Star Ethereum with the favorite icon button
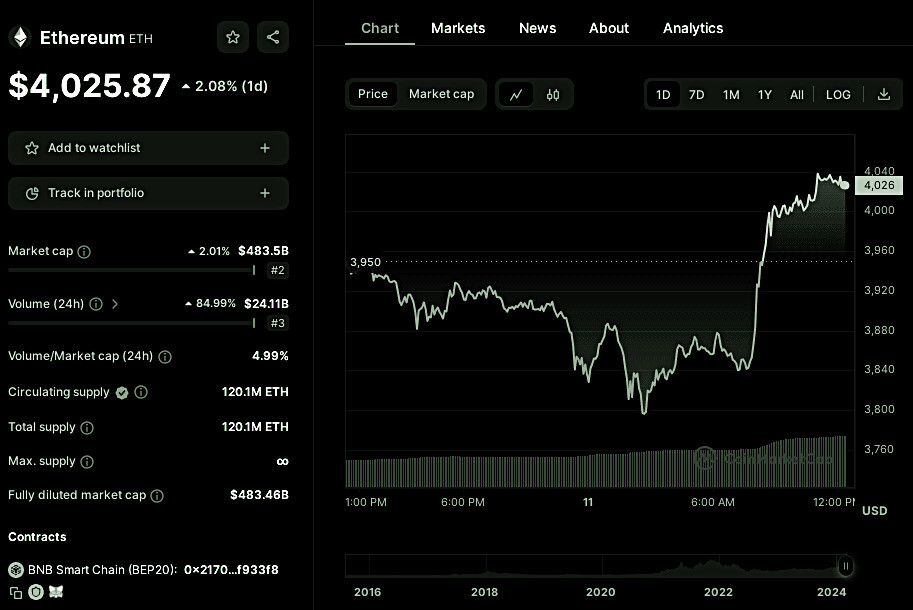This screenshot has height=610, width=913. (x=233, y=37)
